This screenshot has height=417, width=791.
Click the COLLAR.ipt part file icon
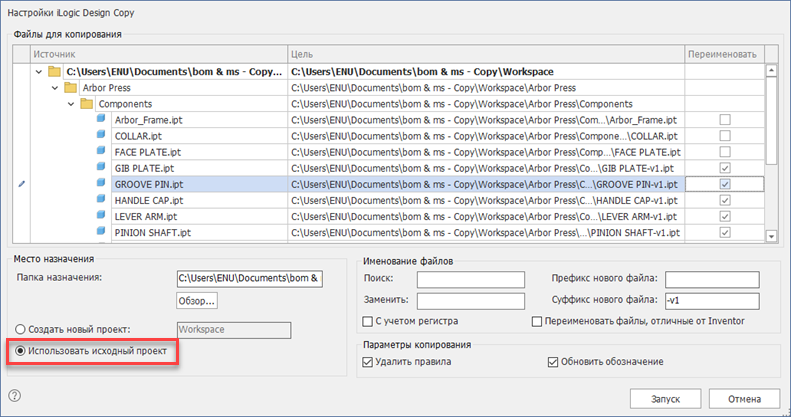101,135
